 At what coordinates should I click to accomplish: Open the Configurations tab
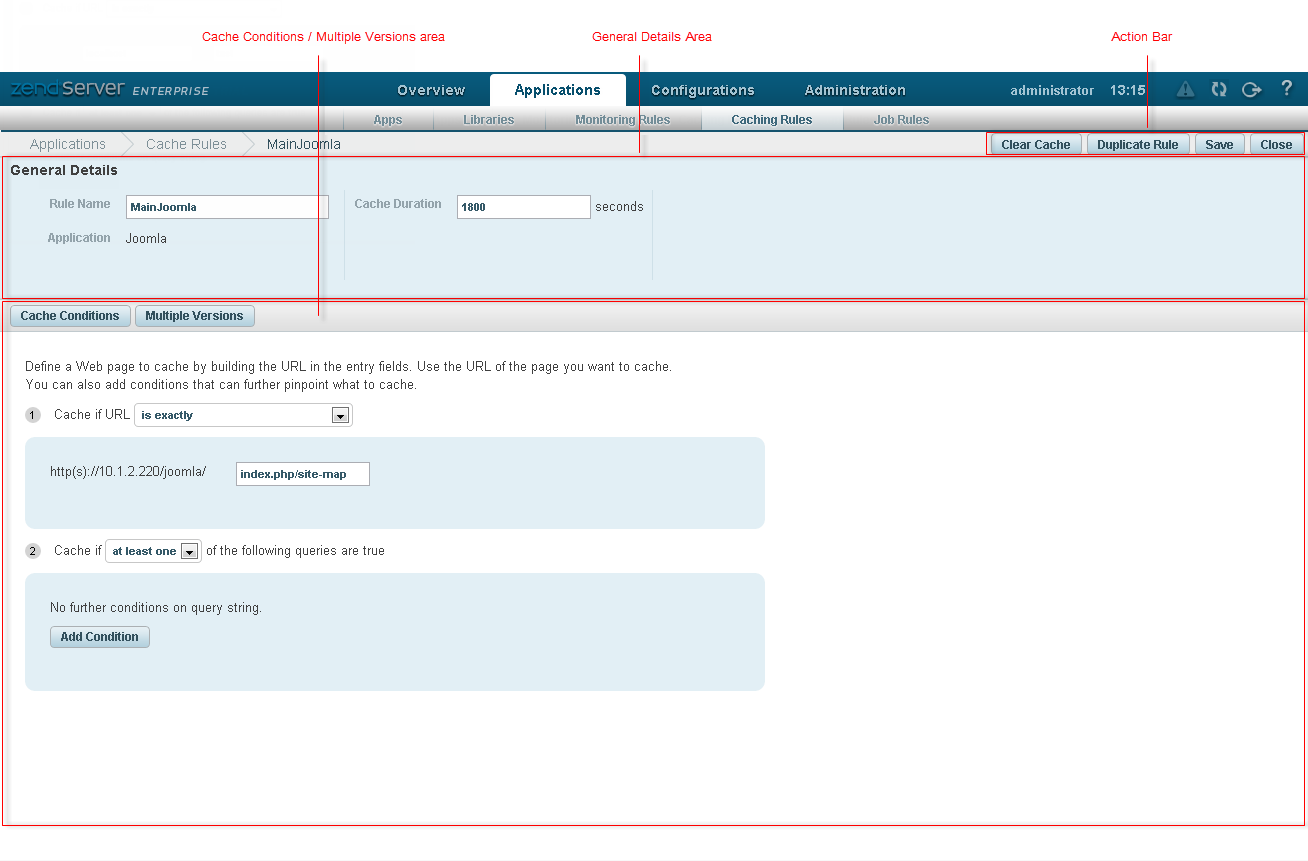coord(702,90)
